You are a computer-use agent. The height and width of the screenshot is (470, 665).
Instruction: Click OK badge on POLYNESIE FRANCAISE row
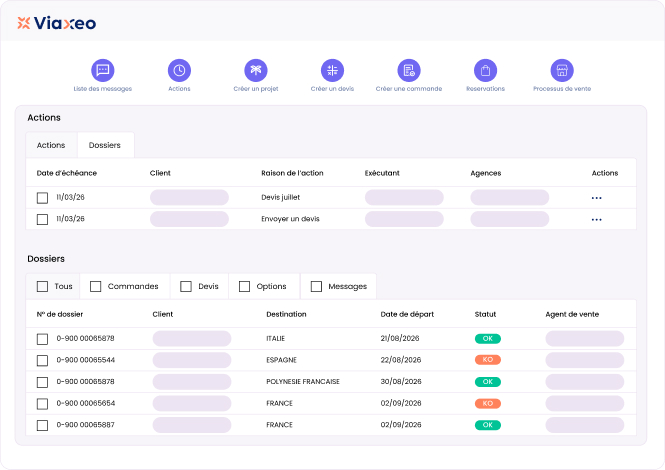tap(488, 382)
